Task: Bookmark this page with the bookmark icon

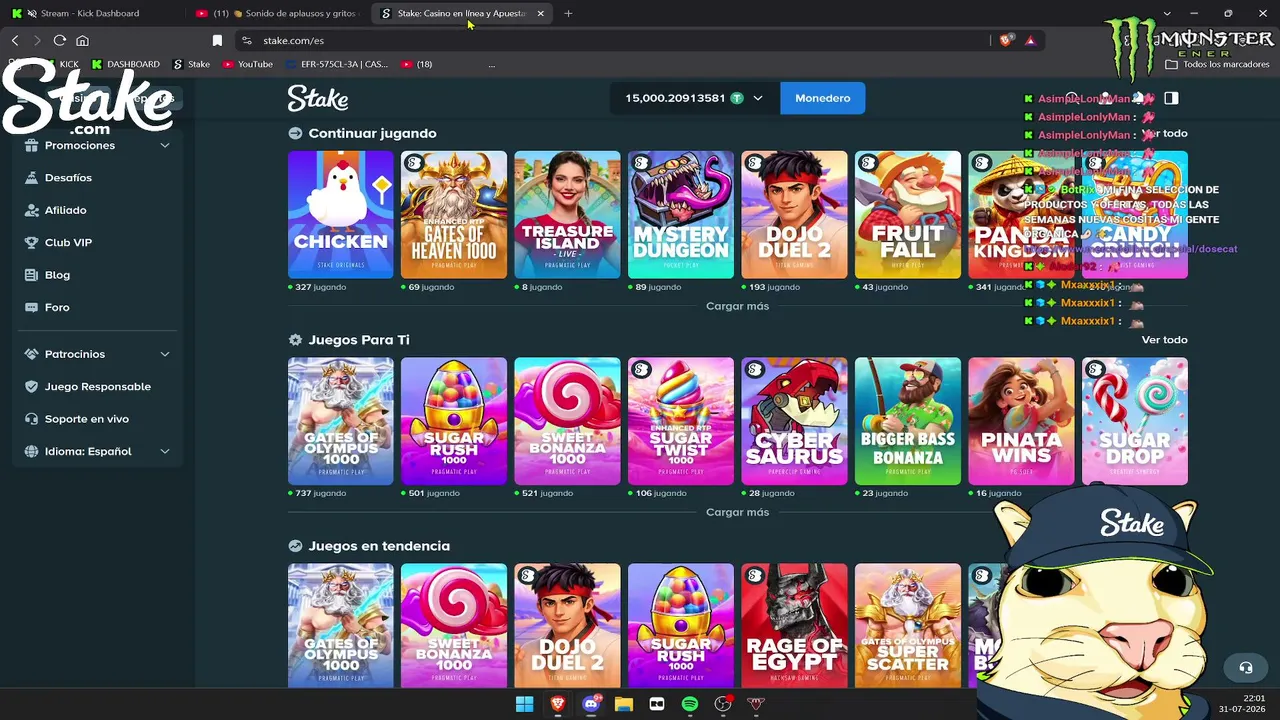Action: (217, 40)
